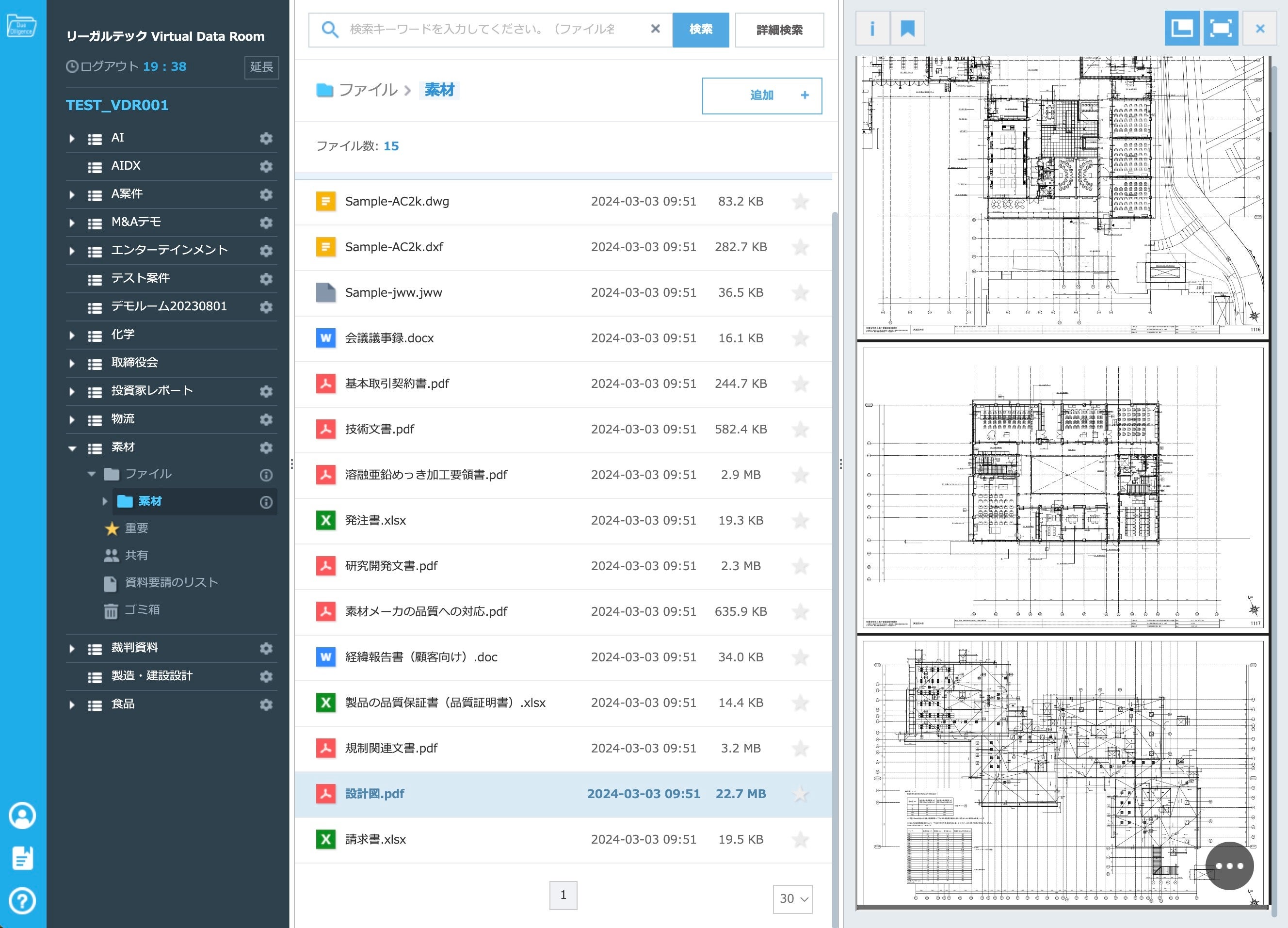Open the 重要 starred items section
1288x928 pixels.
(136, 528)
